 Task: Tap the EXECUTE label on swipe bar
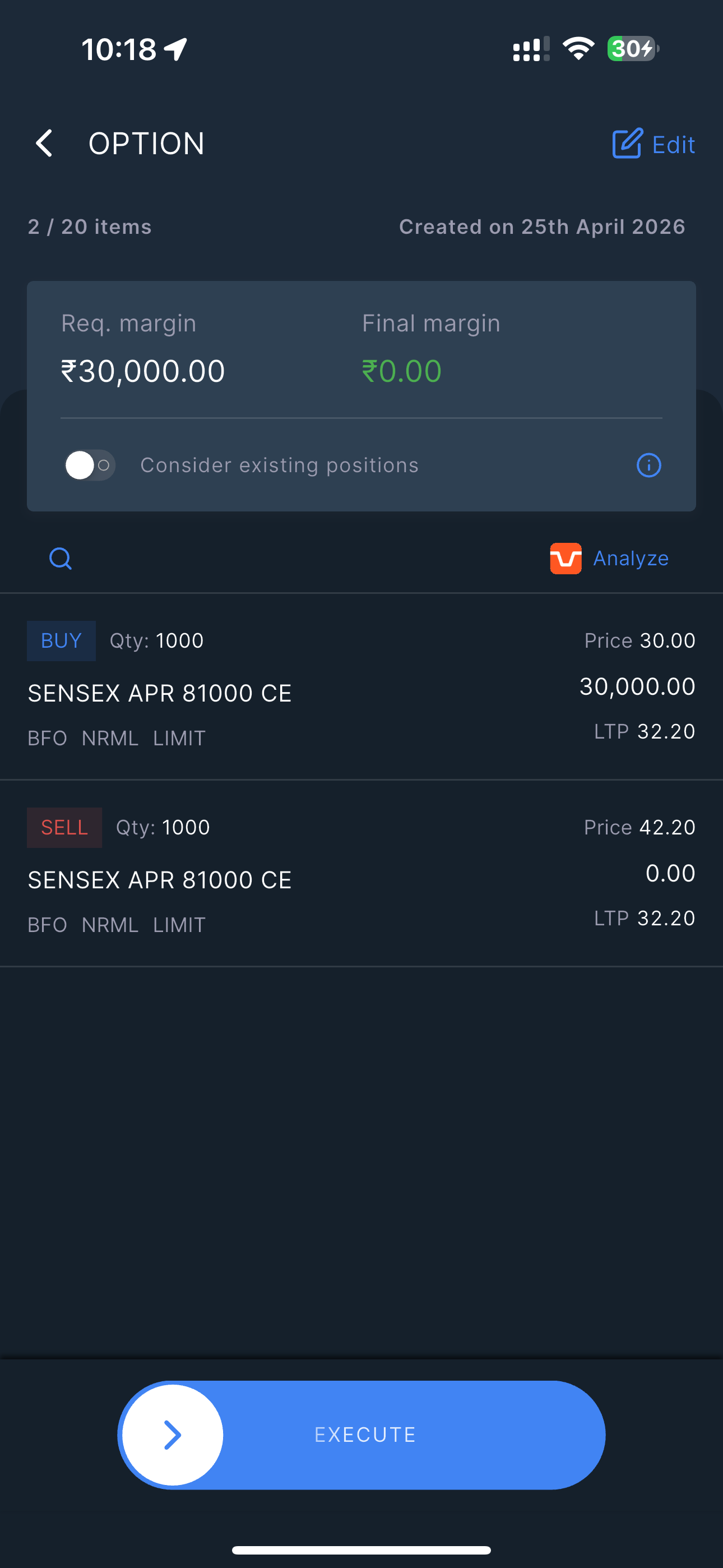(x=365, y=1435)
